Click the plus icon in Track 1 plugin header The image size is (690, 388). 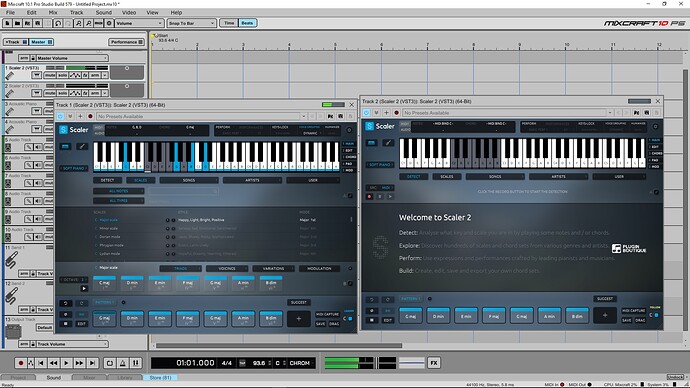pyautogui.click(x=80, y=116)
